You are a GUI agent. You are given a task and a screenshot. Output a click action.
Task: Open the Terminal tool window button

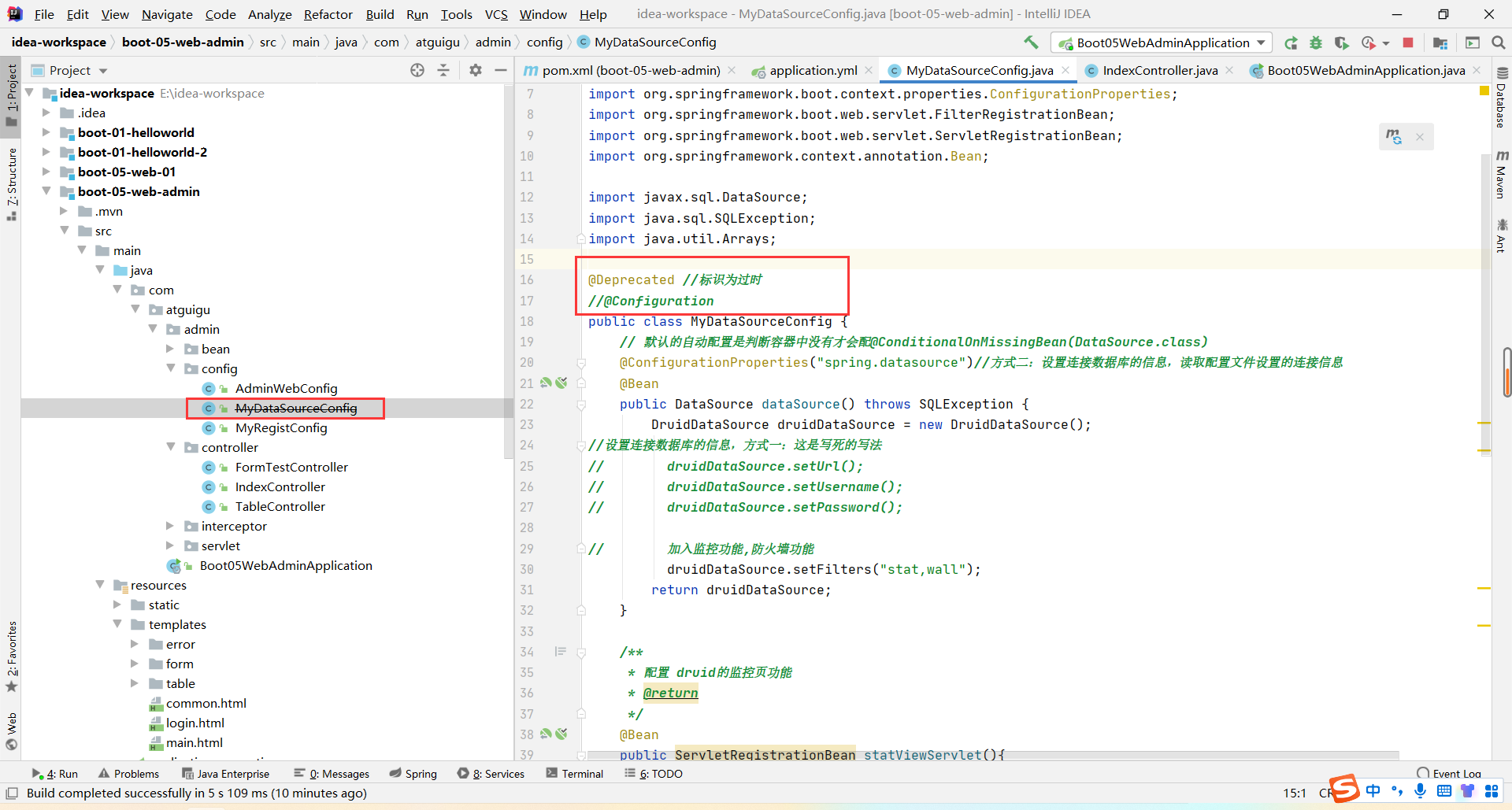(x=574, y=774)
